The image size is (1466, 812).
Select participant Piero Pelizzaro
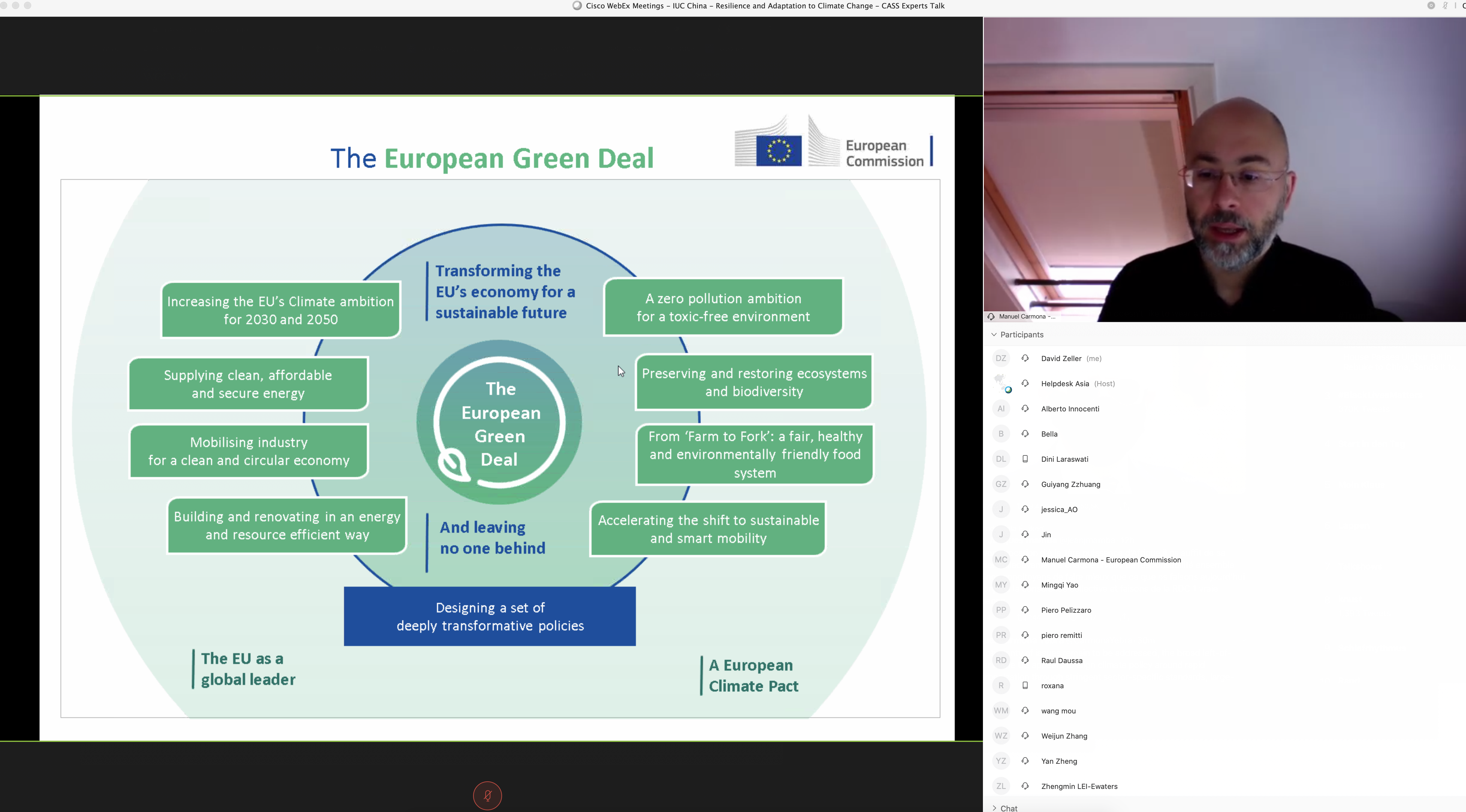(x=1066, y=610)
